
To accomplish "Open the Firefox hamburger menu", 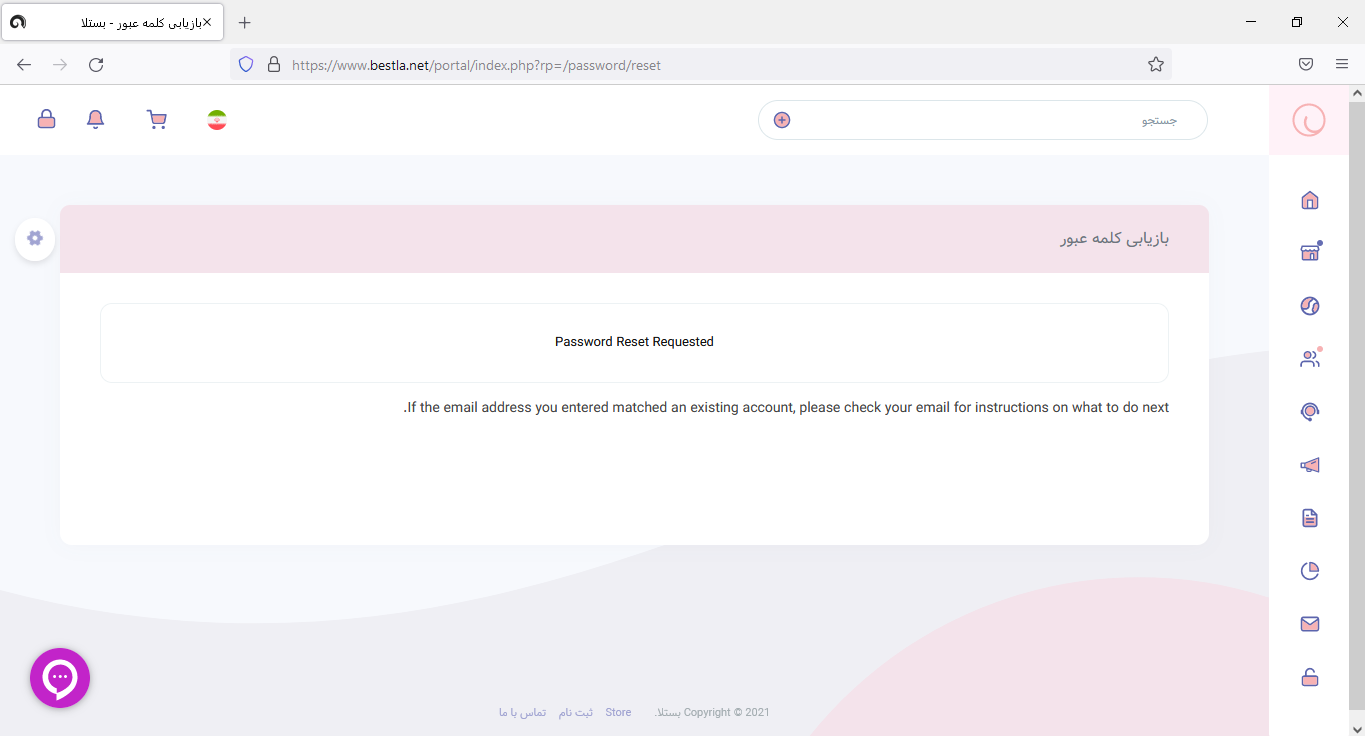I will (1342, 64).
